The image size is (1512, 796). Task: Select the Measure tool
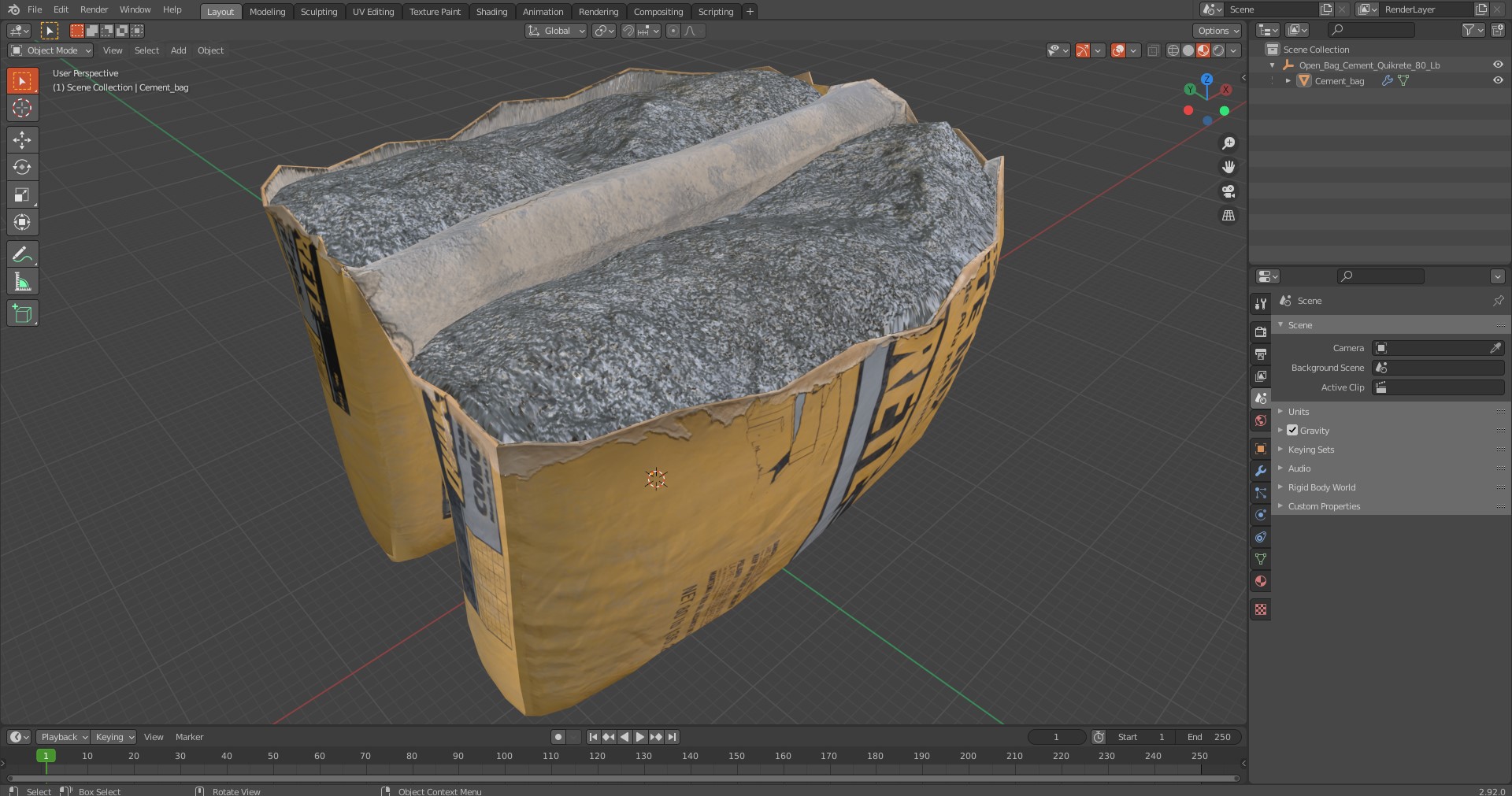(22, 282)
